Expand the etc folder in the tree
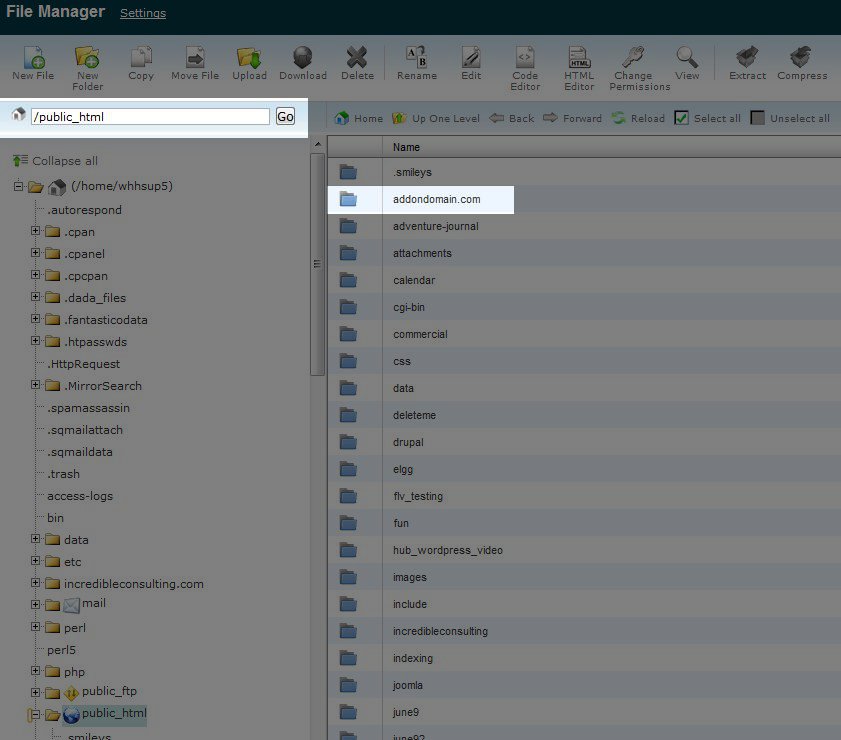The image size is (841, 740). [36, 562]
